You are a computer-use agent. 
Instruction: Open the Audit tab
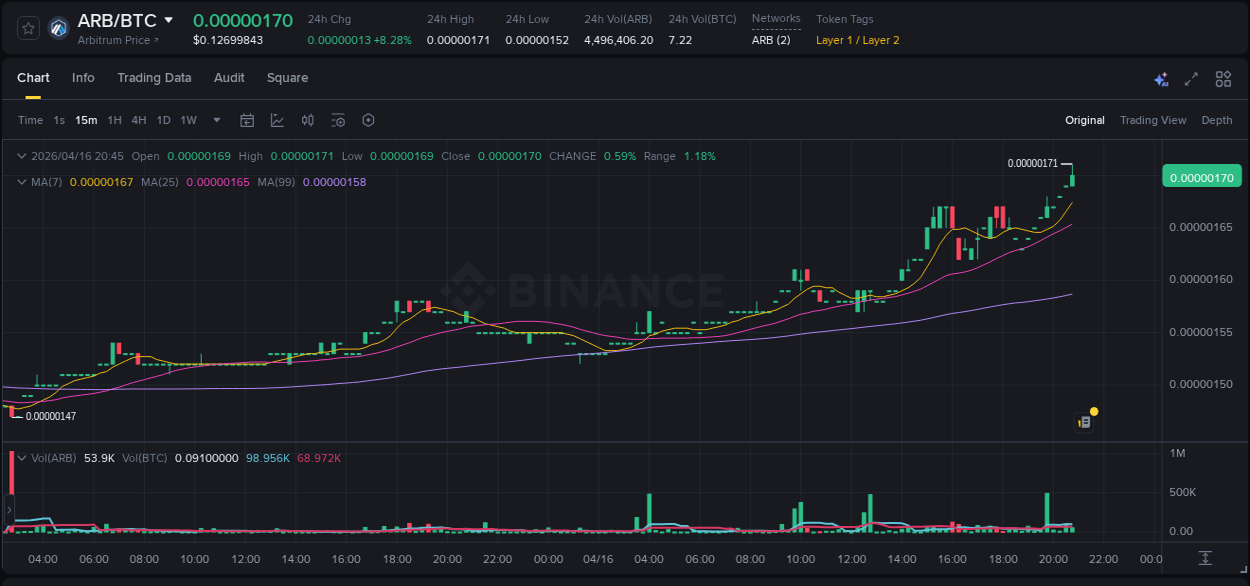point(229,78)
